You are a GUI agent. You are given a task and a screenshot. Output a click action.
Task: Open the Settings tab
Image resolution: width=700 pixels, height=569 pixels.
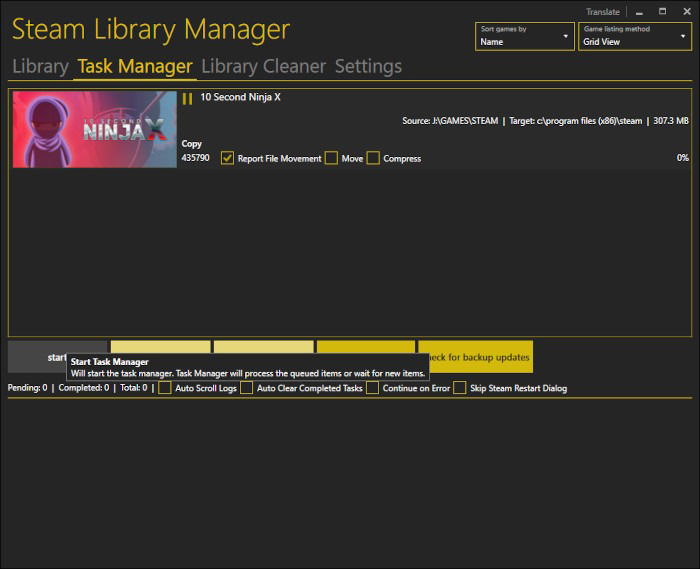(x=368, y=66)
